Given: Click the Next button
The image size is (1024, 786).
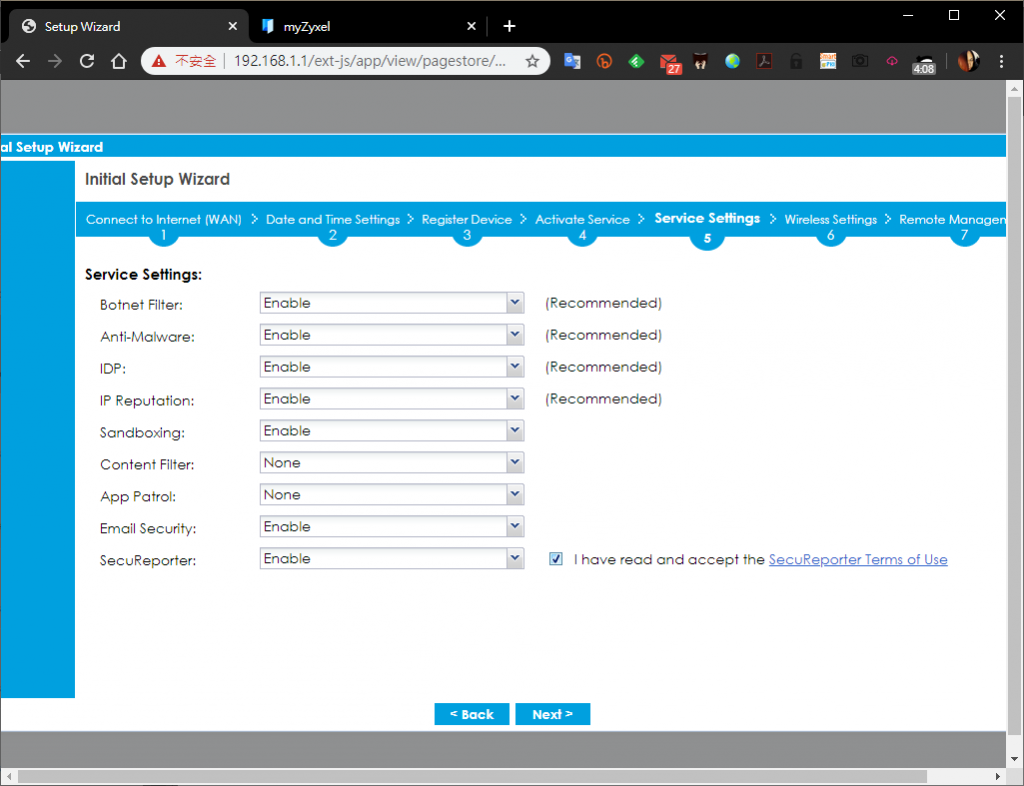Looking at the screenshot, I should [x=552, y=714].
